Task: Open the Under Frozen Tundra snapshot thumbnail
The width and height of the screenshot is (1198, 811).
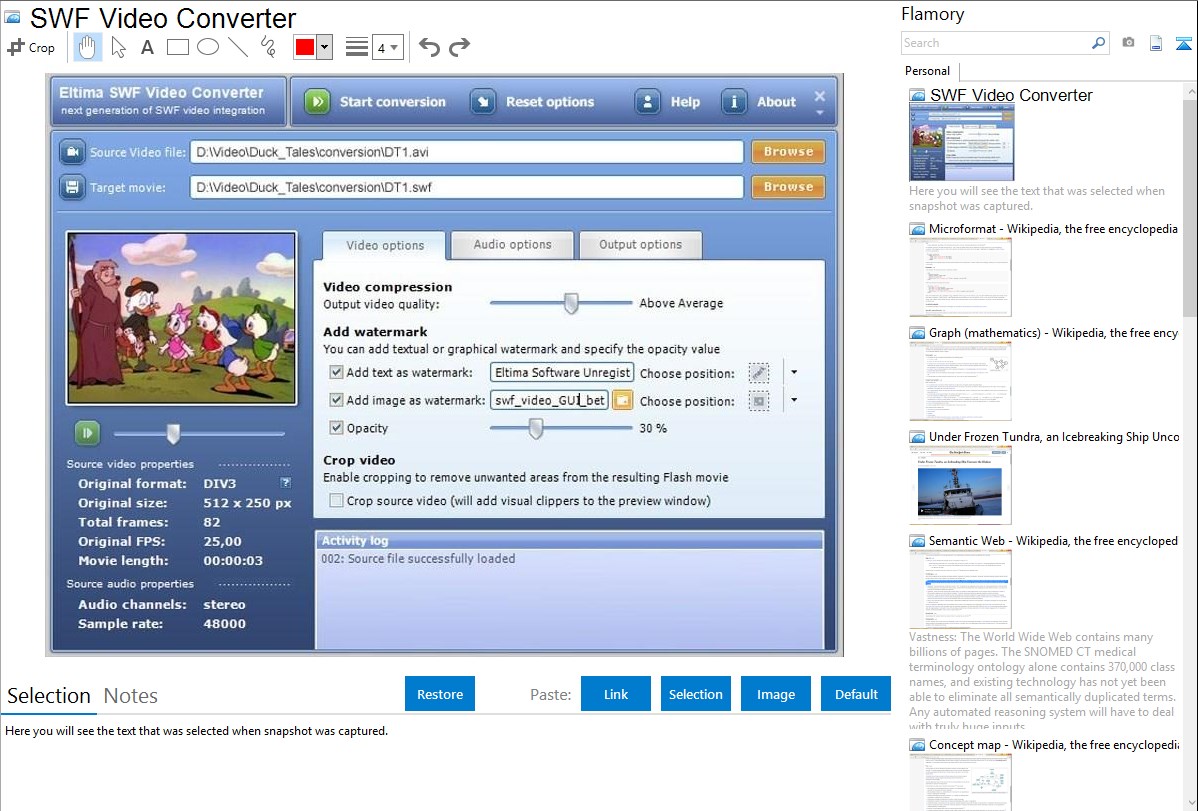Action: [x=960, y=485]
